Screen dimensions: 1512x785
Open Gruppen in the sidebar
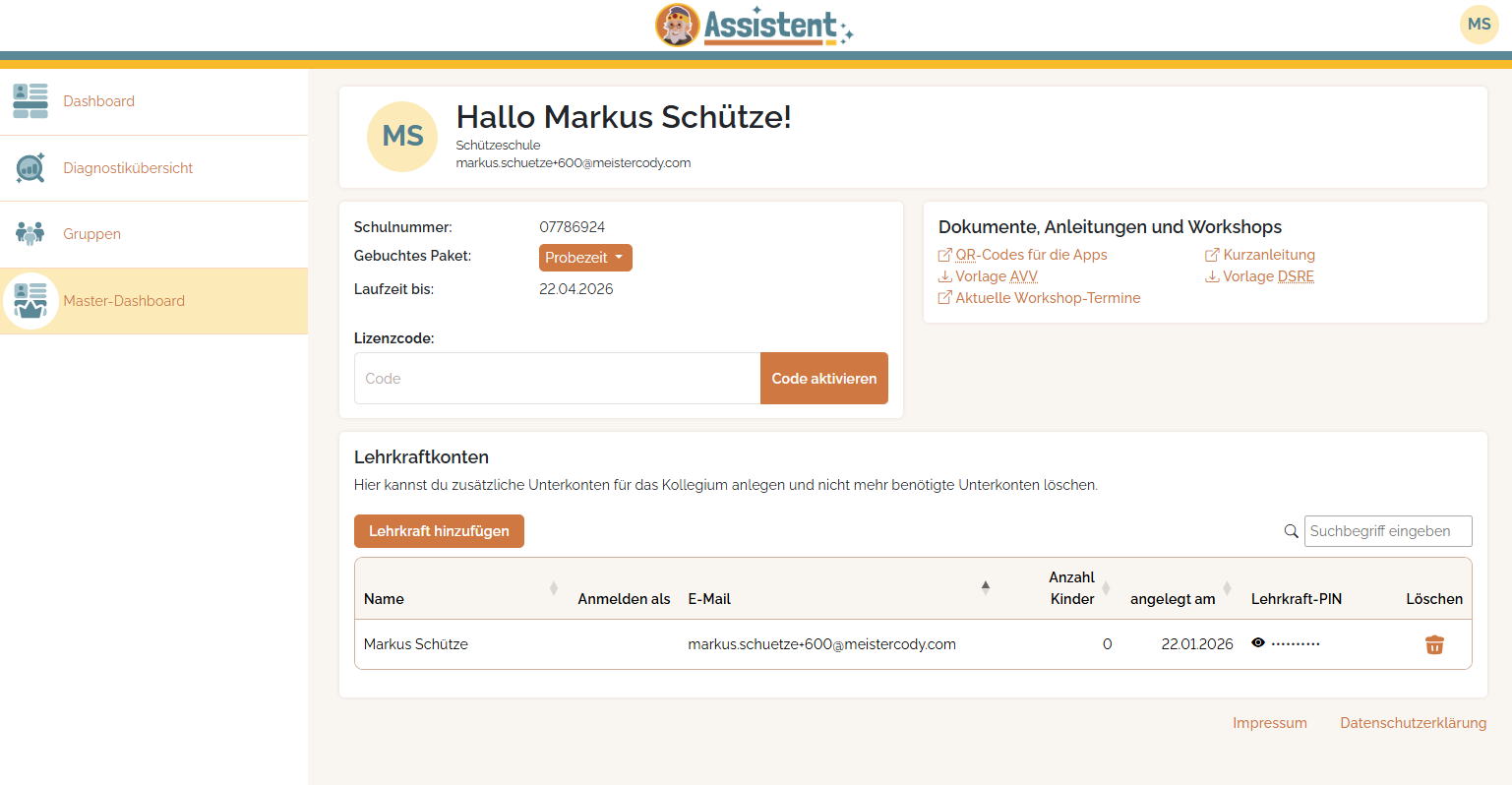pos(92,234)
